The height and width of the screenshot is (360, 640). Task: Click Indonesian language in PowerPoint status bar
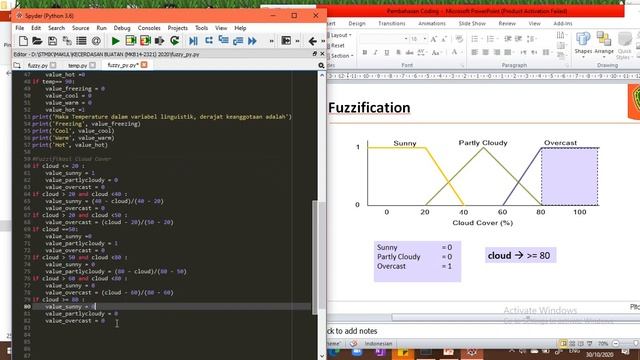(378, 344)
